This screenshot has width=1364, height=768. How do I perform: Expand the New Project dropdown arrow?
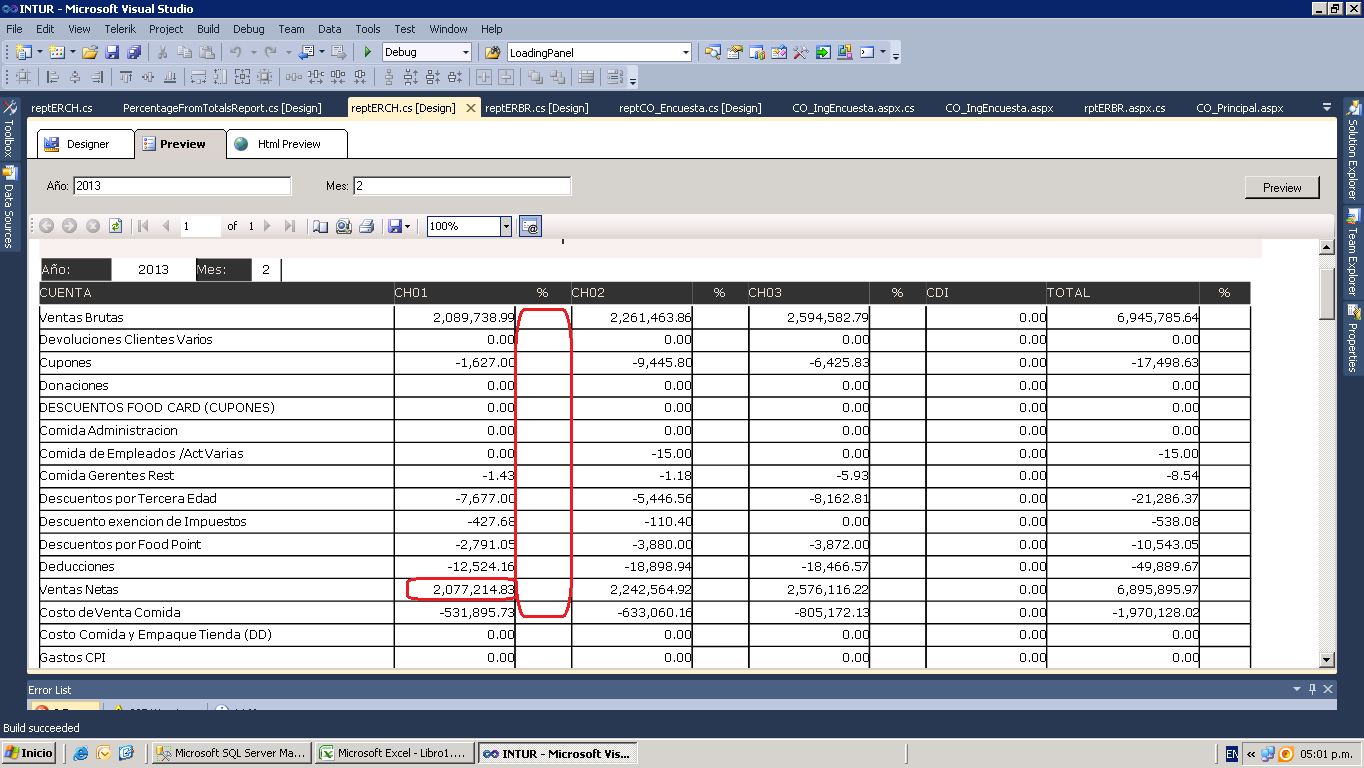(x=39, y=52)
